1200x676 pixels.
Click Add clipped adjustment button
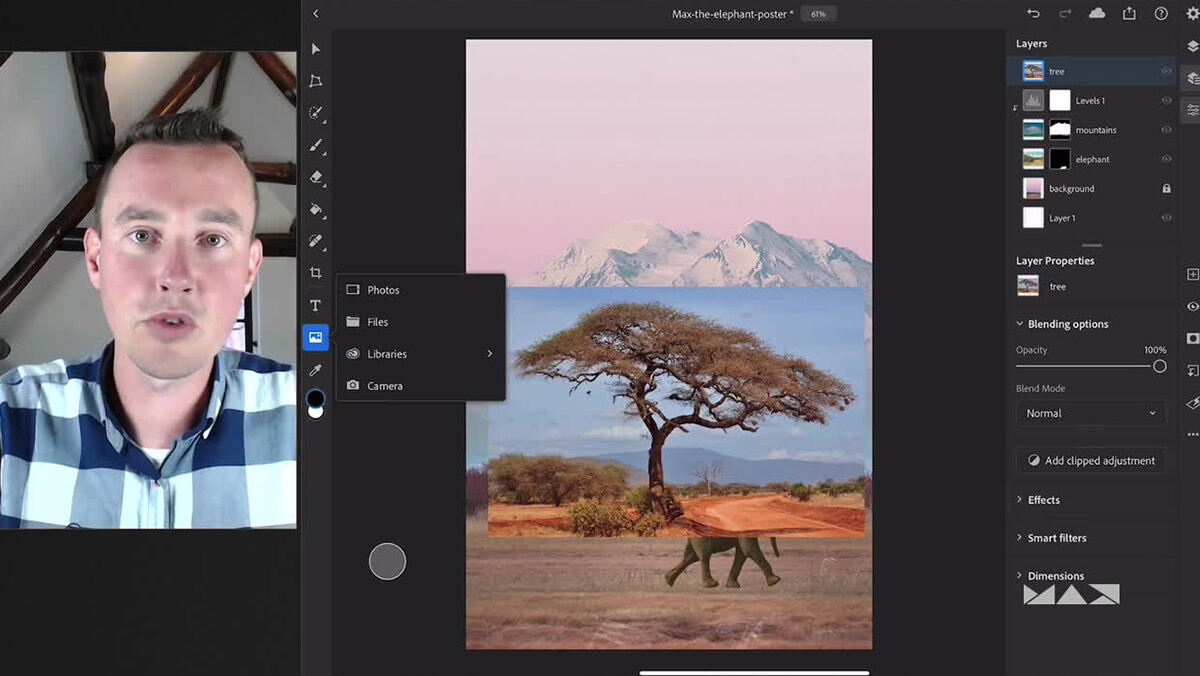1090,461
